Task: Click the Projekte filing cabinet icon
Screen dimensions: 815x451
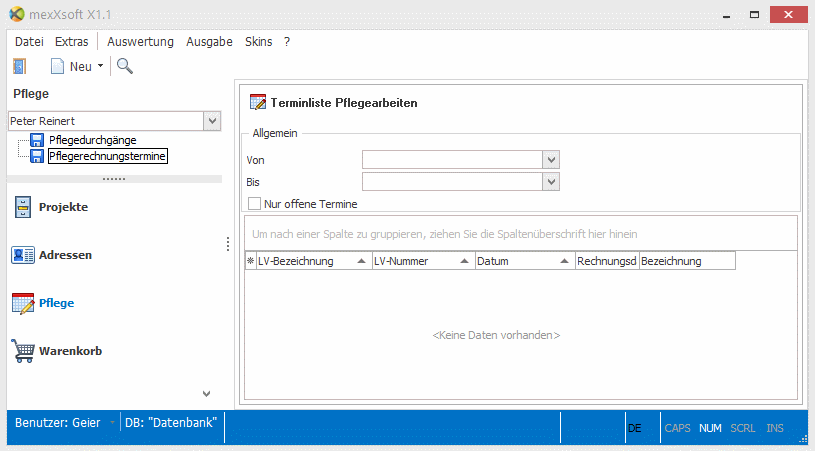Action: coord(23,207)
